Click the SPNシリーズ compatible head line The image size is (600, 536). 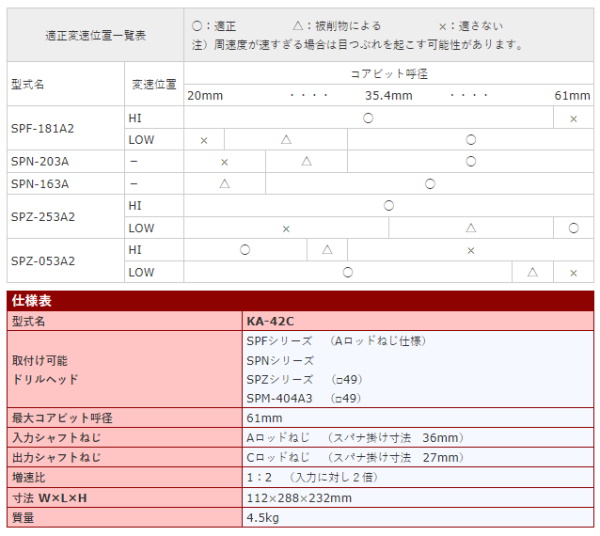tap(280, 360)
